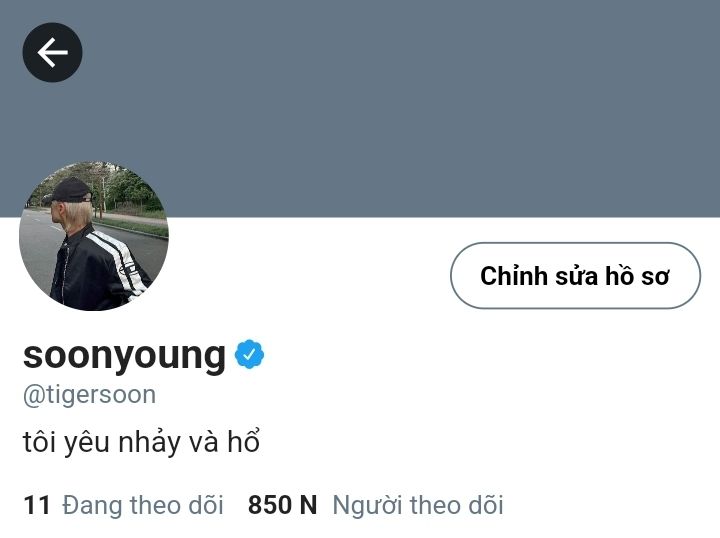The height and width of the screenshot is (538, 720).
Task: Open Chỉnh sửa hồ sơ
Action: 575,275
